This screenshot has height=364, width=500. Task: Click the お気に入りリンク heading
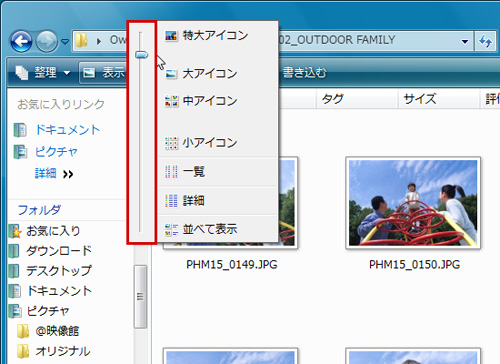[61, 104]
